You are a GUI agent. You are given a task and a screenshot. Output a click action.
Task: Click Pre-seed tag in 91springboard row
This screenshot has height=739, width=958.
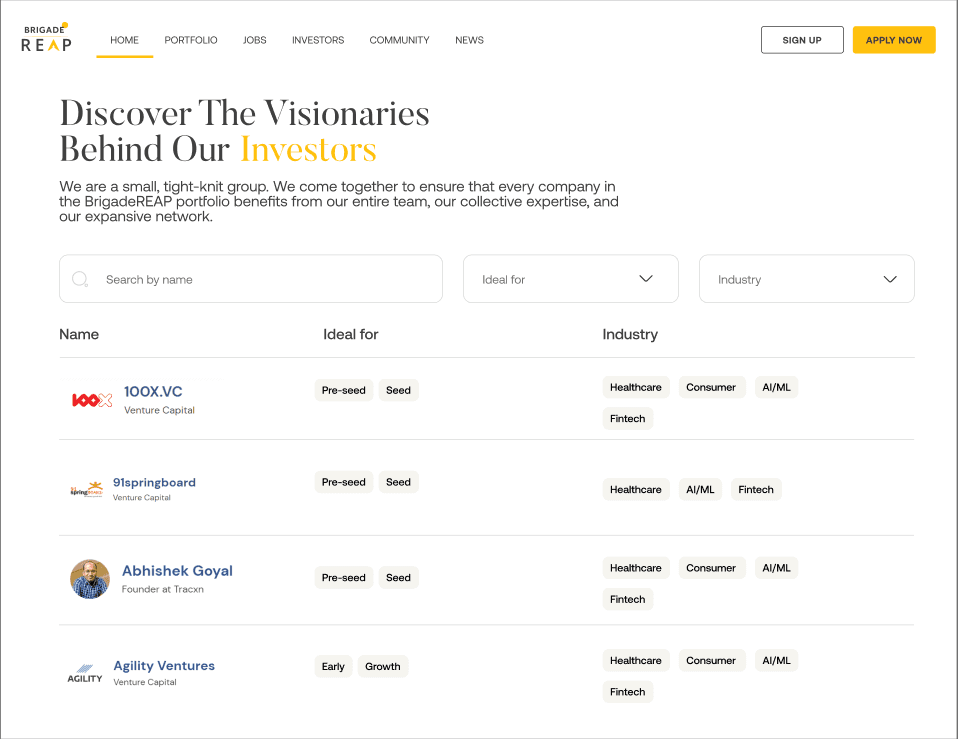coord(344,482)
